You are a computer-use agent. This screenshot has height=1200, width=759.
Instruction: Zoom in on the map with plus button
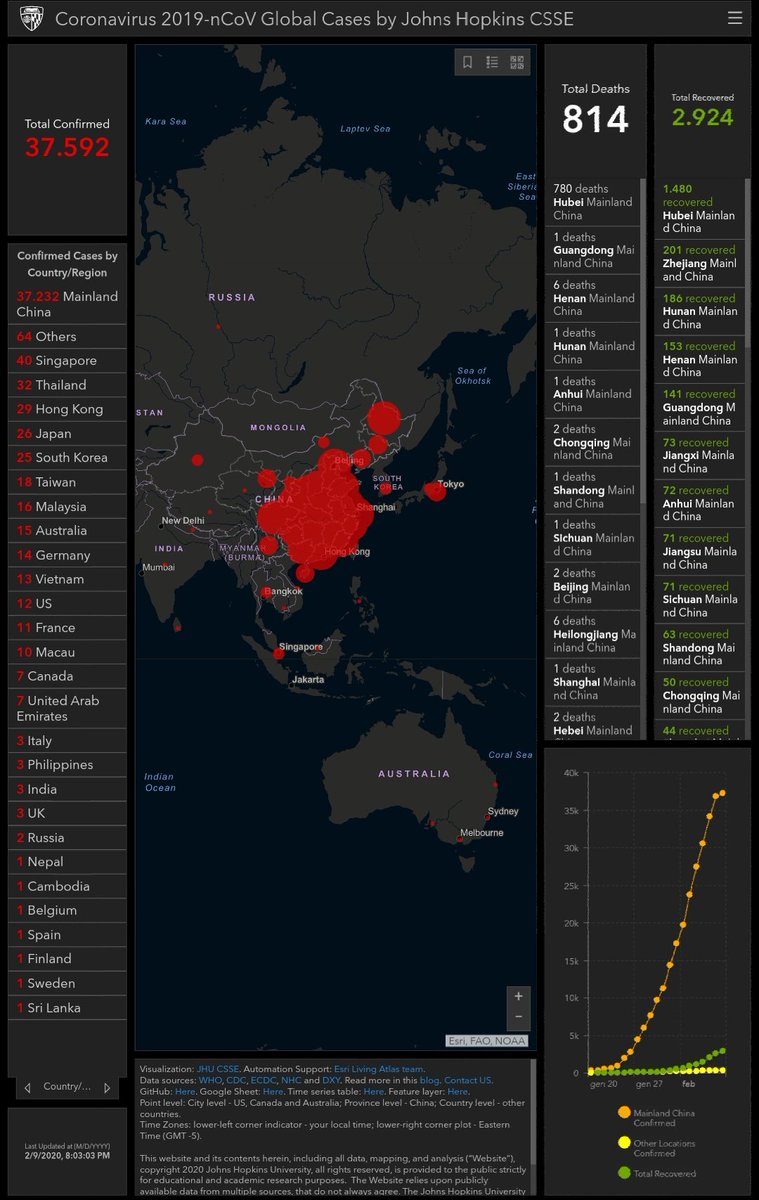pos(518,996)
